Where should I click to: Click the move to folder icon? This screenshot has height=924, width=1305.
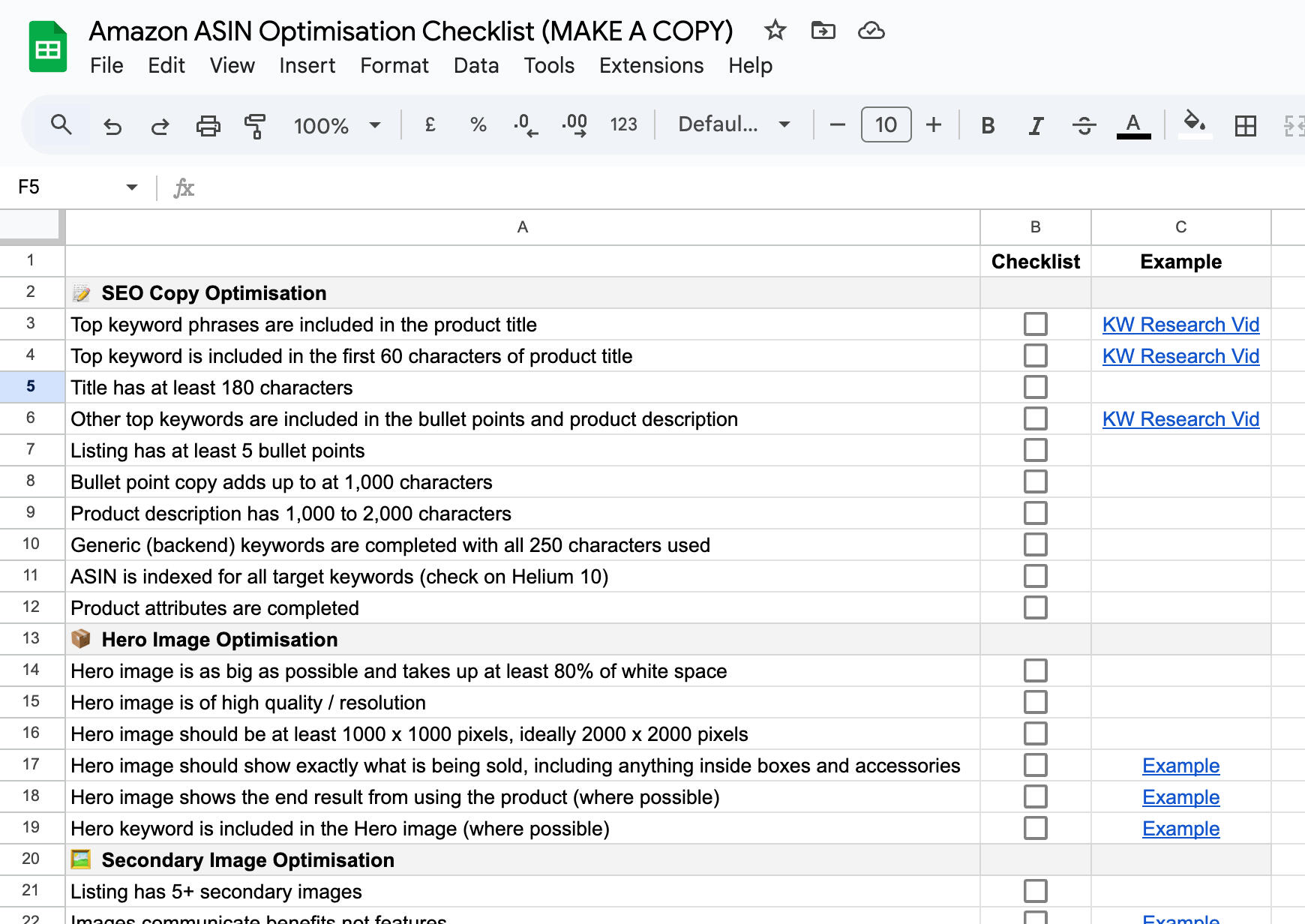click(823, 31)
